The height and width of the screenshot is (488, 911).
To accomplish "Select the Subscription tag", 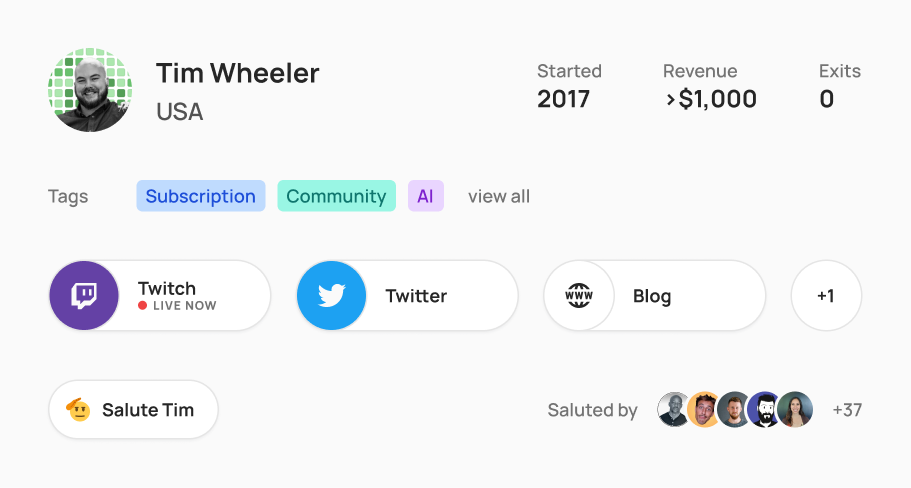I will [x=201, y=196].
